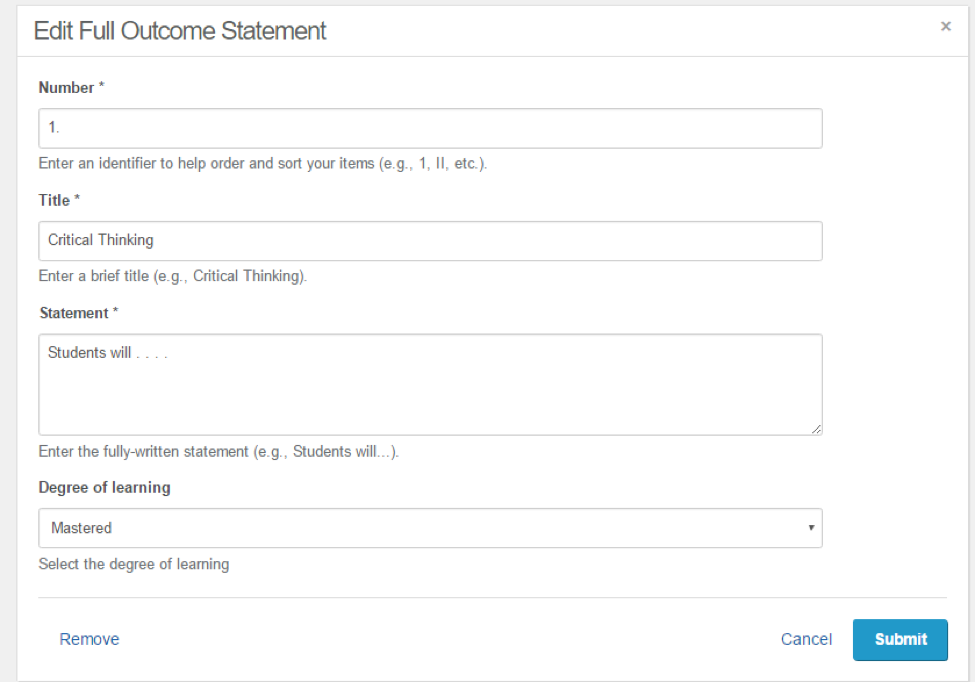Cancel editing the outcome statement

click(x=806, y=639)
